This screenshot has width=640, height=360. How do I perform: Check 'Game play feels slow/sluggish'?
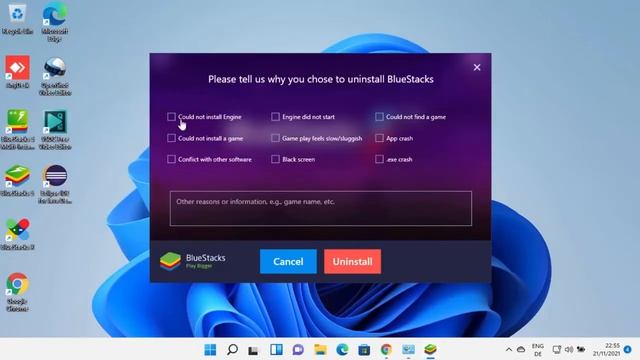(276, 138)
